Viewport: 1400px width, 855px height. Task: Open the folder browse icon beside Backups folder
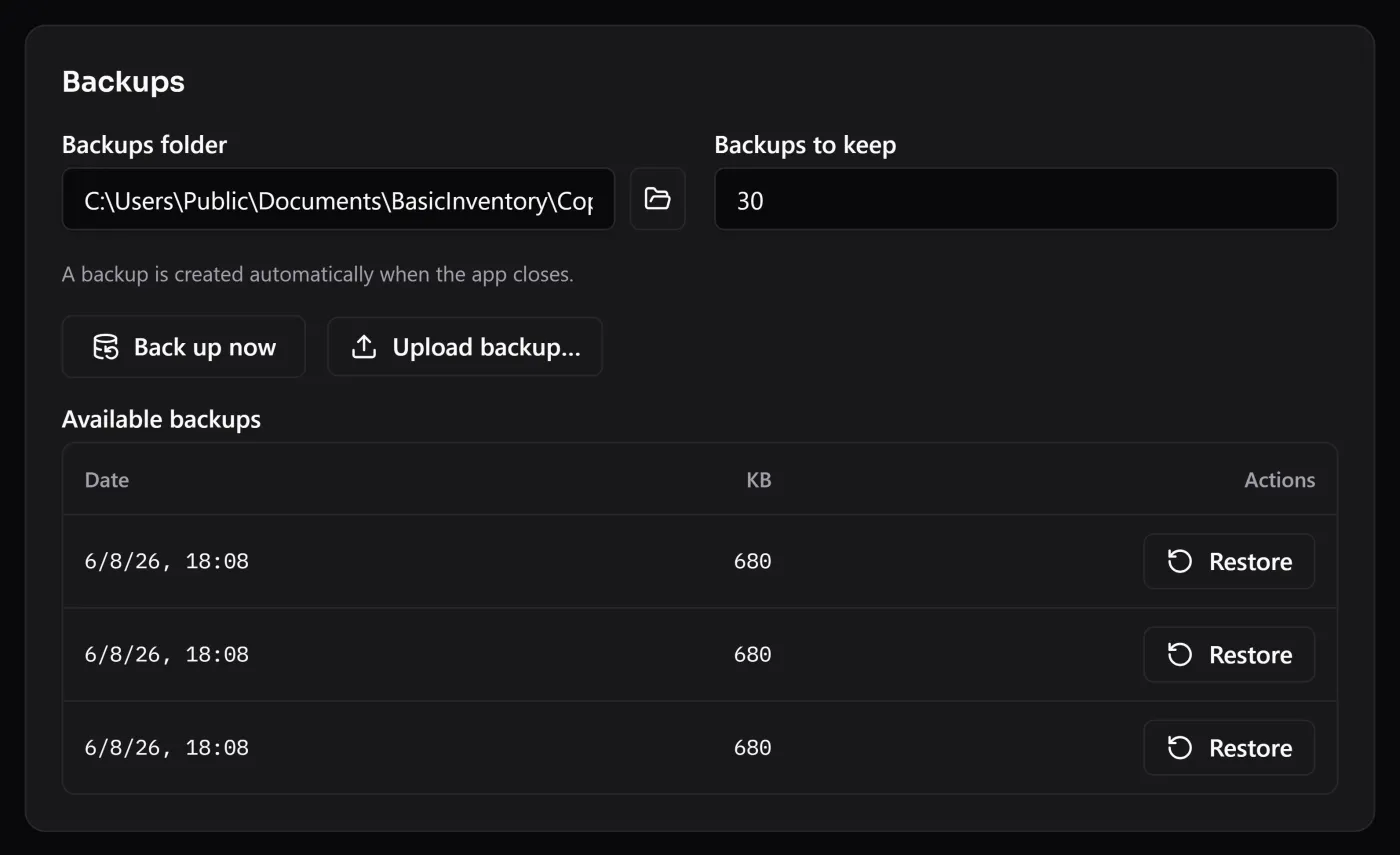657,199
